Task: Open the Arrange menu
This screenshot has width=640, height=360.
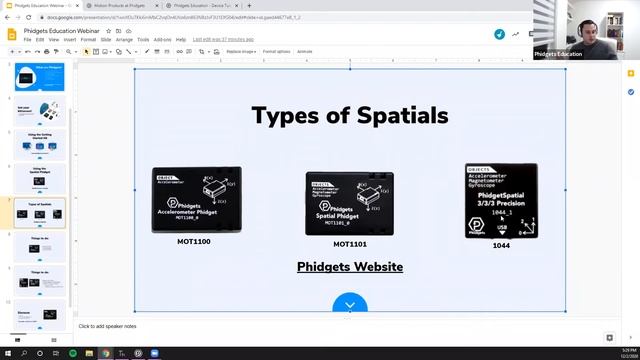Action: [x=124, y=40]
